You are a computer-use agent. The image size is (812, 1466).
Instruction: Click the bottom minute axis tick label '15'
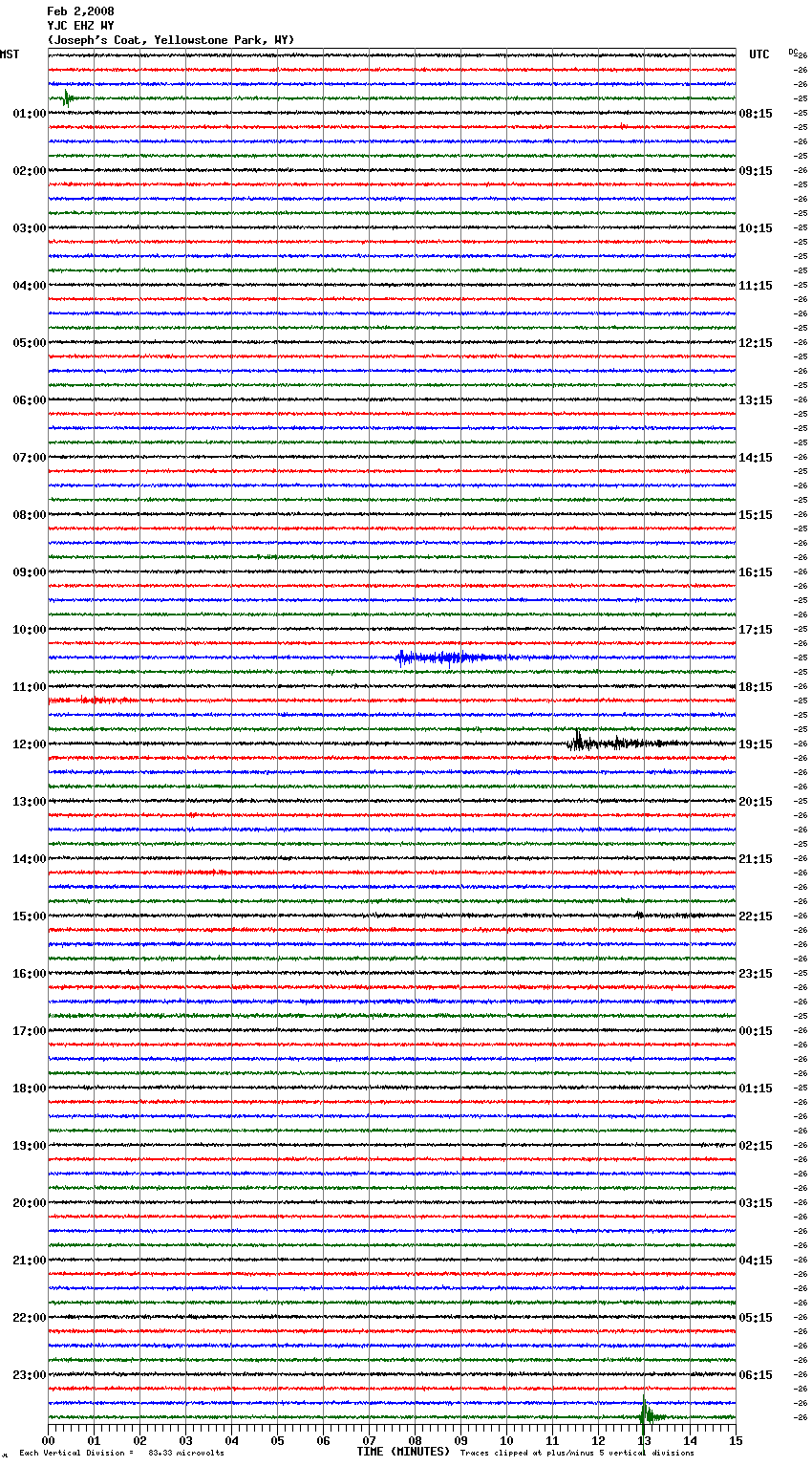pyautogui.click(x=736, y=1440)
